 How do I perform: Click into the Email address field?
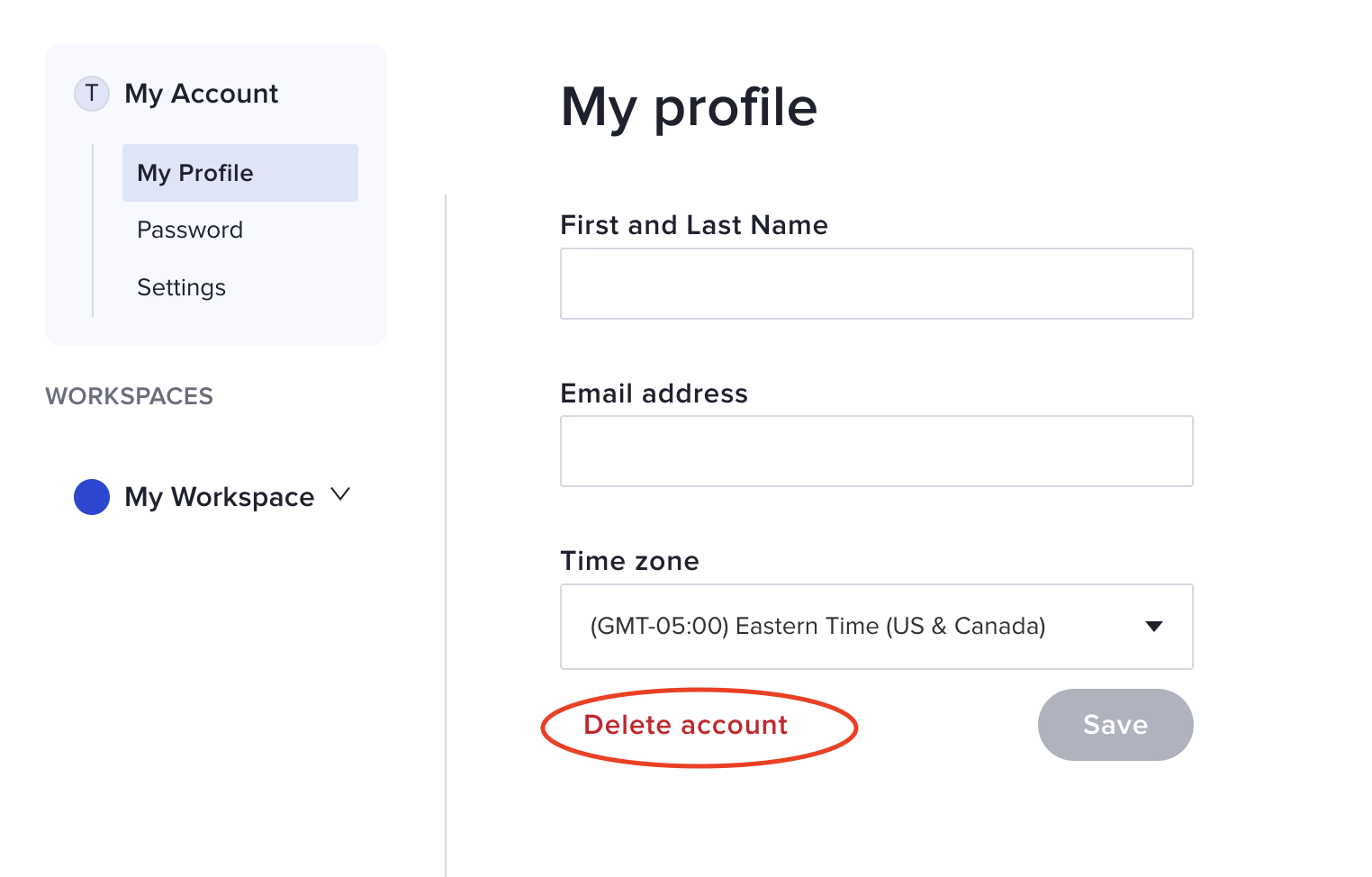pyautogui.click(x=876, y=451)
